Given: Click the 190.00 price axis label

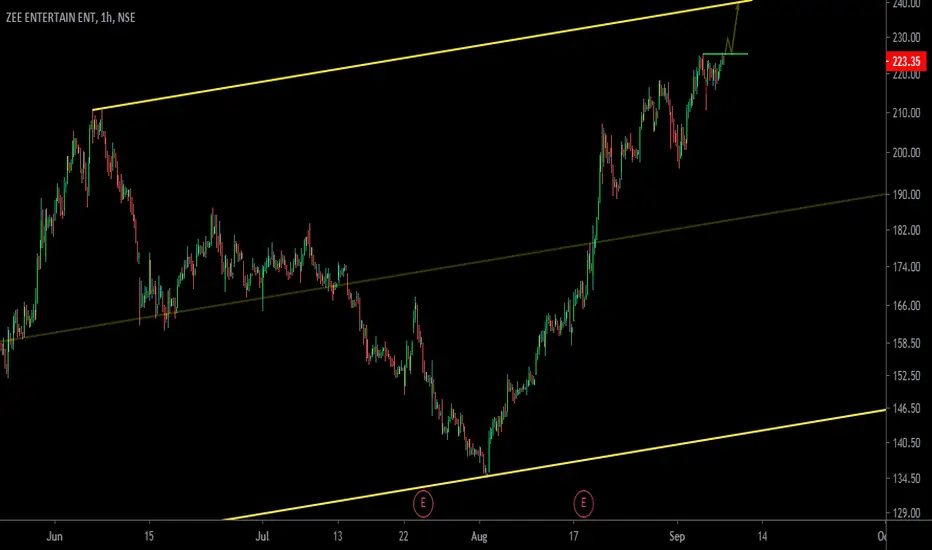Looking at the screenshot, I should (906, 194).
